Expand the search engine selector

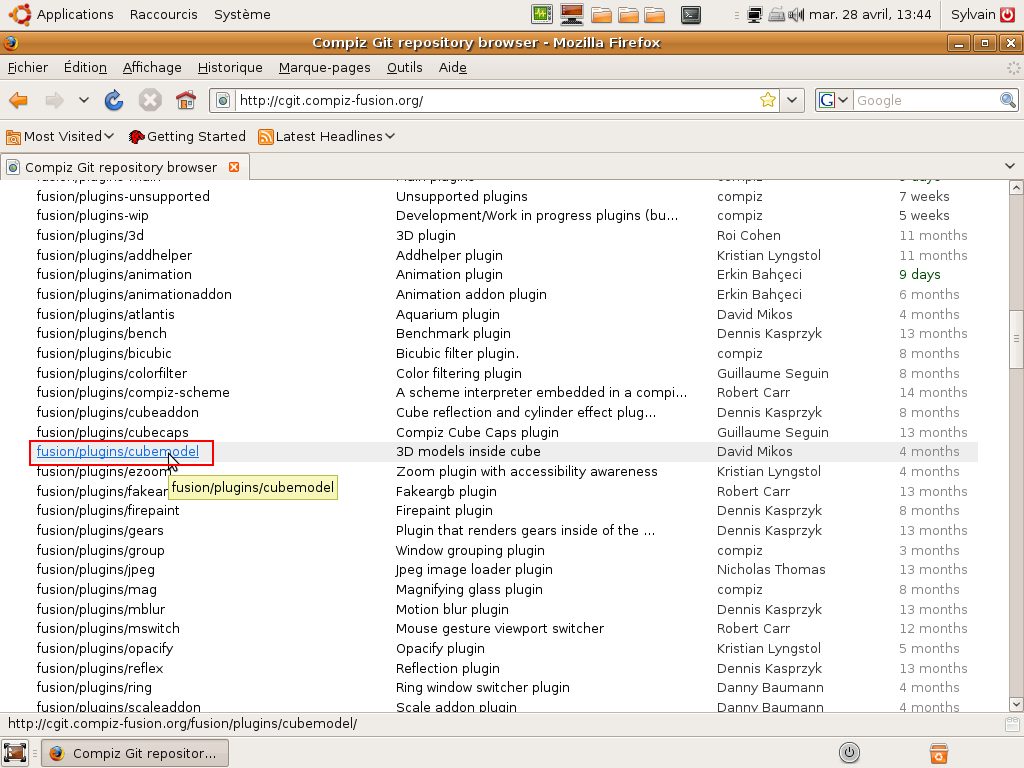click(x=834, y=100)
